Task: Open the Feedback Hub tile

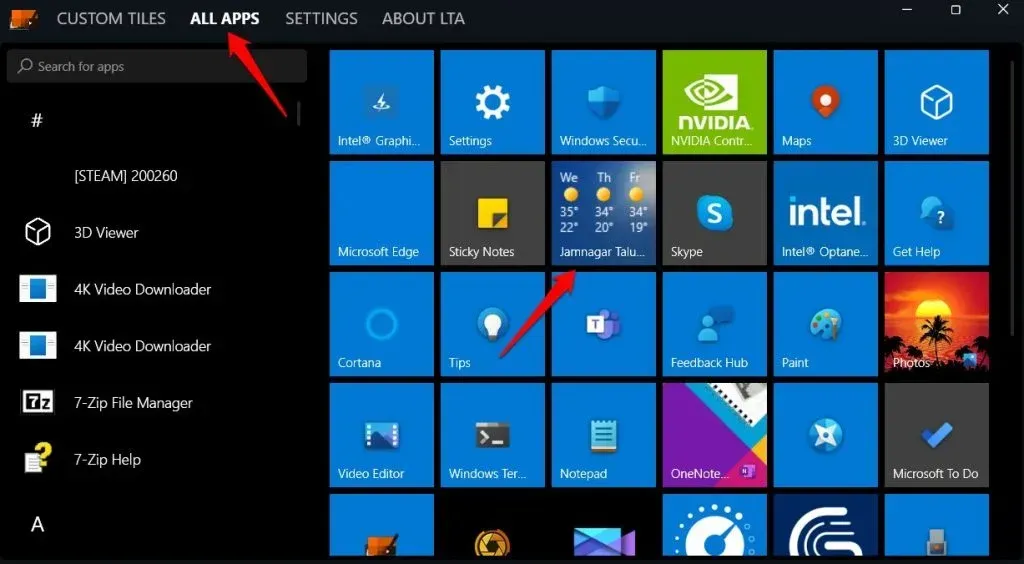Action: 714,324
